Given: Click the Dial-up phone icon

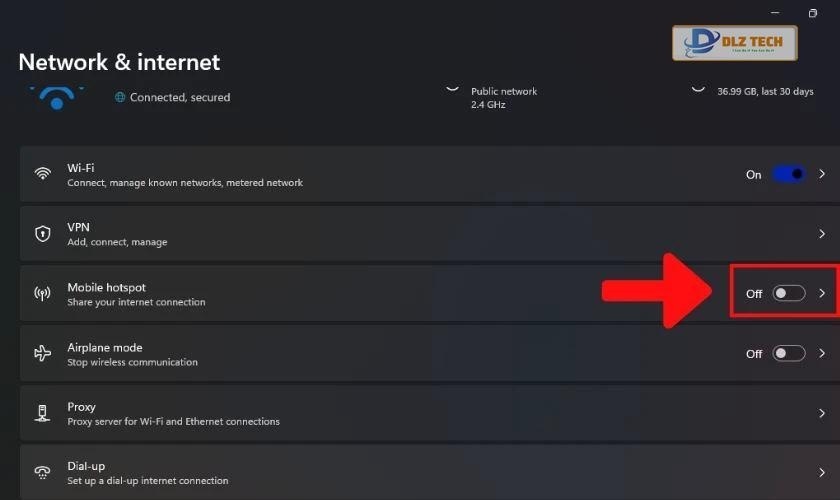Looking at the screenshot, I should click(x=43, y=472).
